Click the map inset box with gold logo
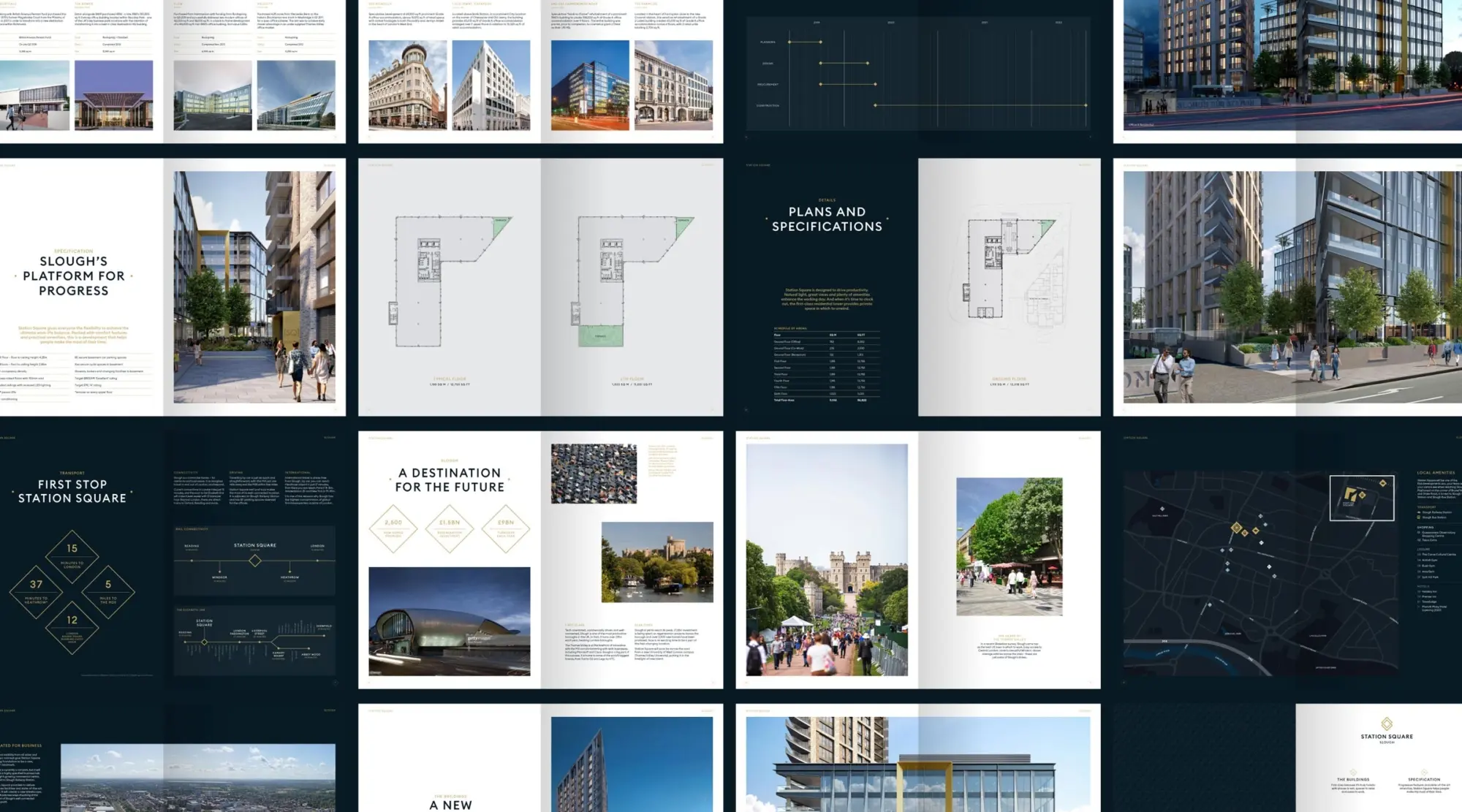 tap(1361, 498)
